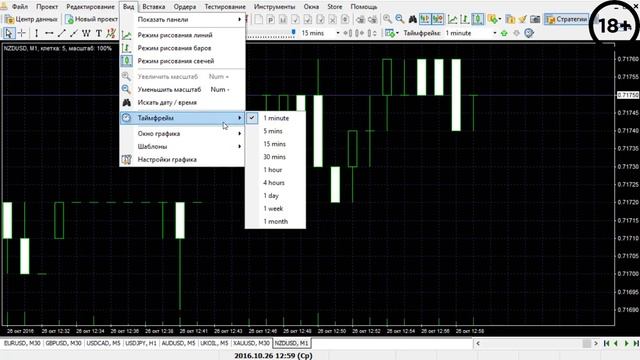Create a Новый проект
Viewport: 640px width, 360px height.
tap(91, 19)
